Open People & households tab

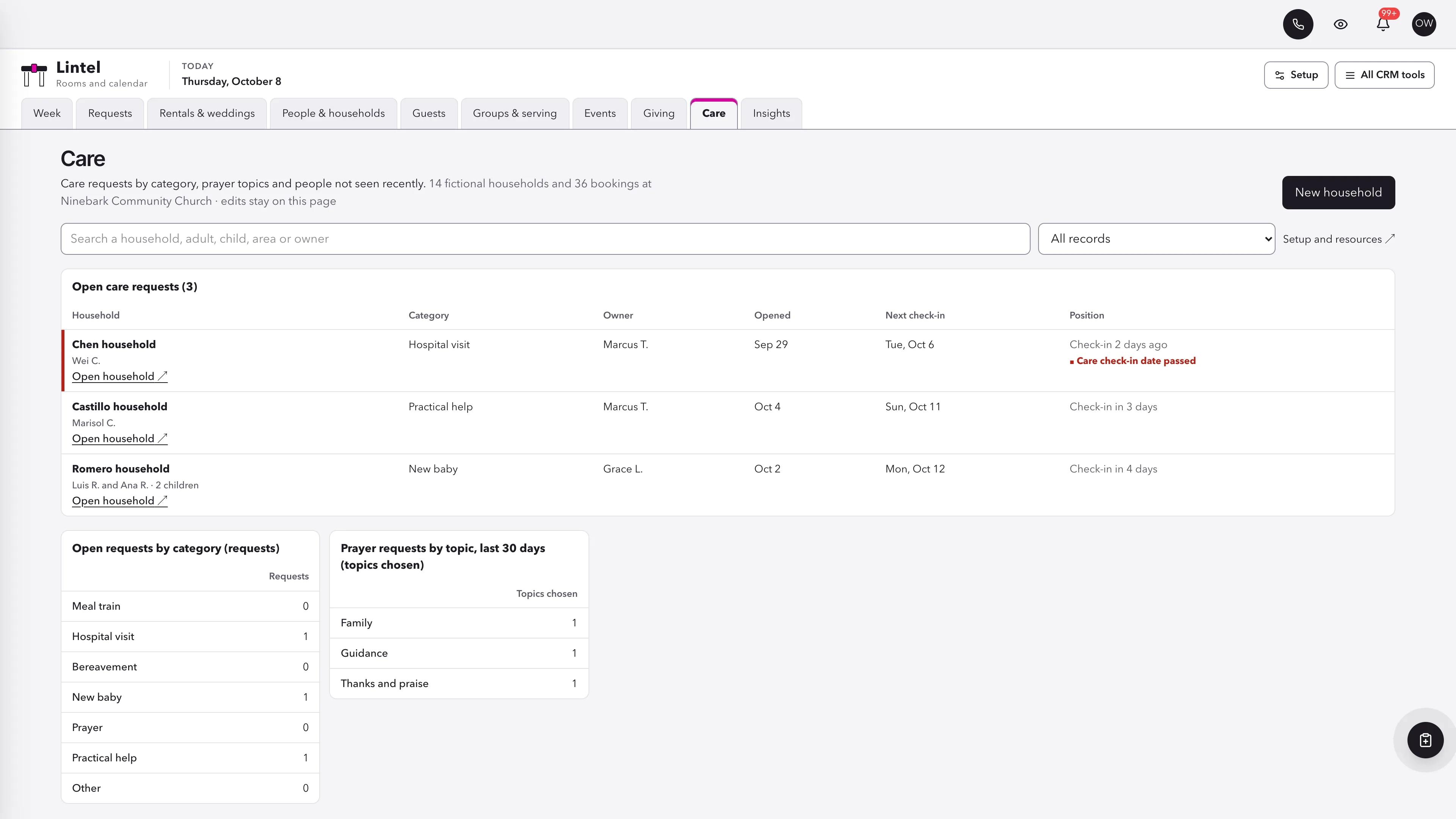click(x=334, y=114)
